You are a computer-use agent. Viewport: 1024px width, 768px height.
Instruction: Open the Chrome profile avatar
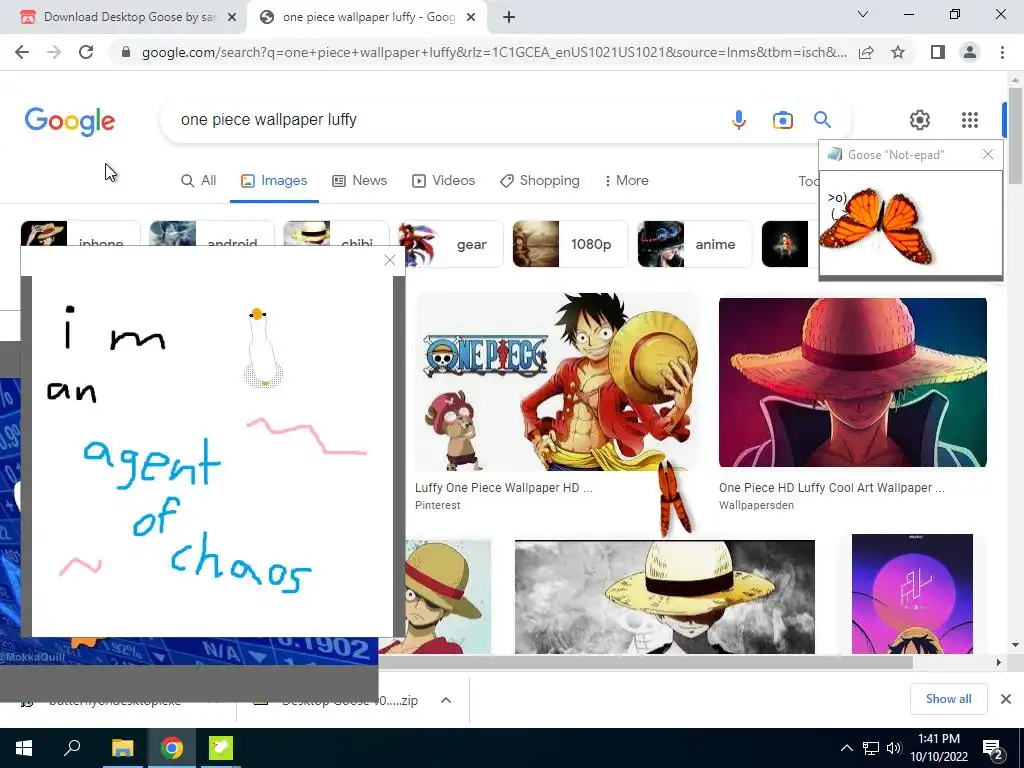coord(970,52)
